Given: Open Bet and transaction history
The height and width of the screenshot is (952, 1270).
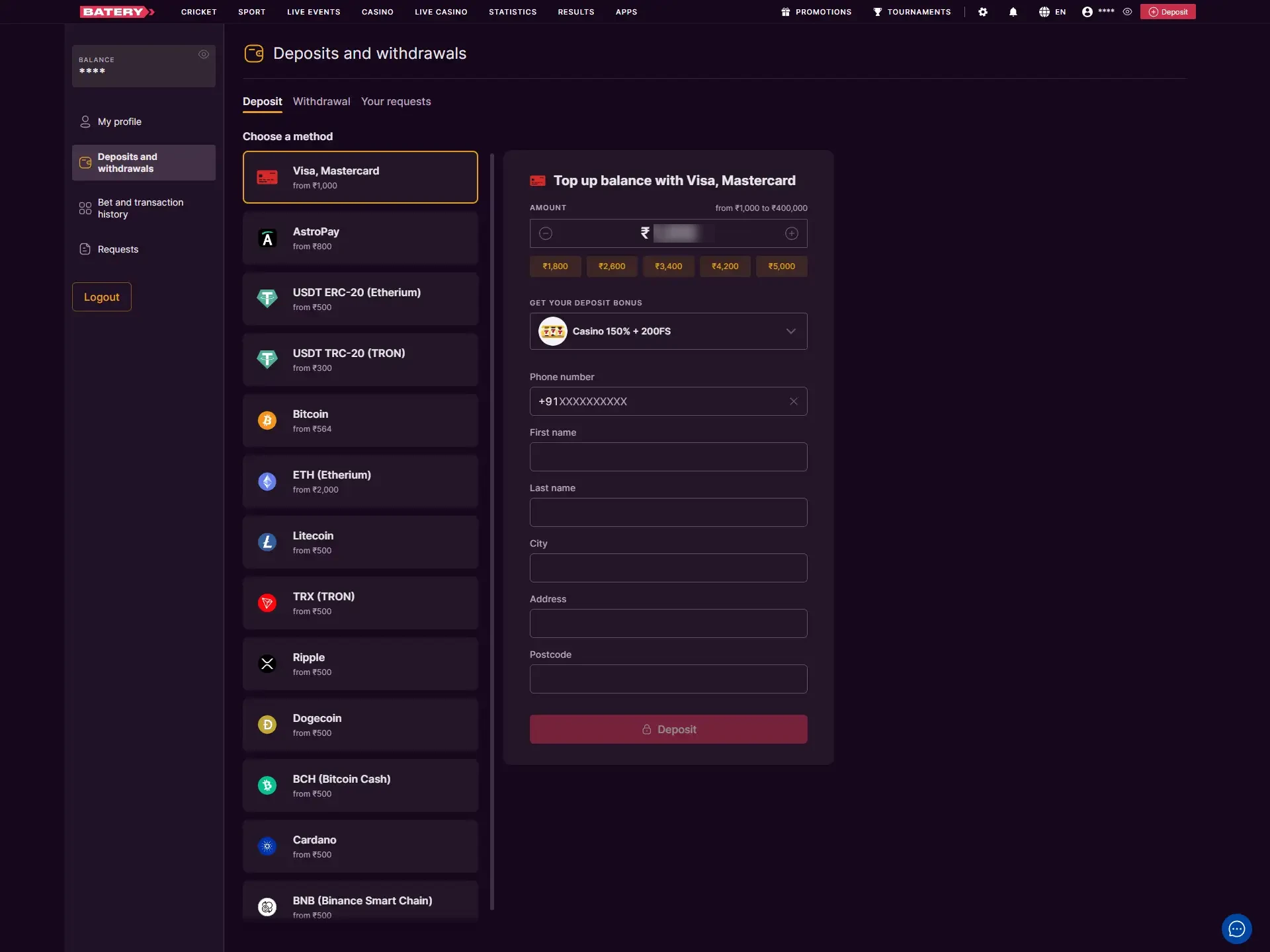Looking at the screenshot, I should (x=140, y=208).
